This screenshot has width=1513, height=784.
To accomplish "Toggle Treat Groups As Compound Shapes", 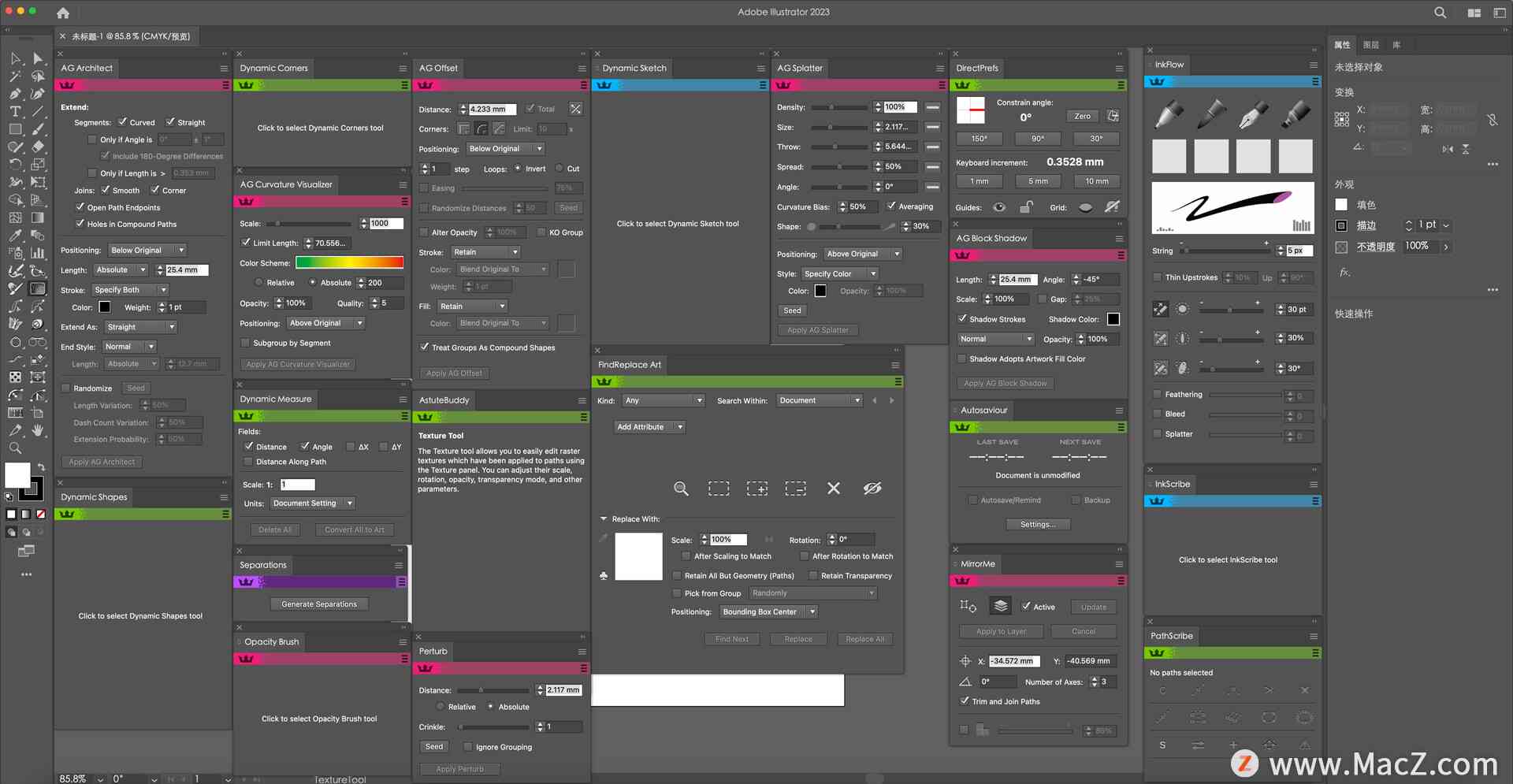I will point(424,347).
